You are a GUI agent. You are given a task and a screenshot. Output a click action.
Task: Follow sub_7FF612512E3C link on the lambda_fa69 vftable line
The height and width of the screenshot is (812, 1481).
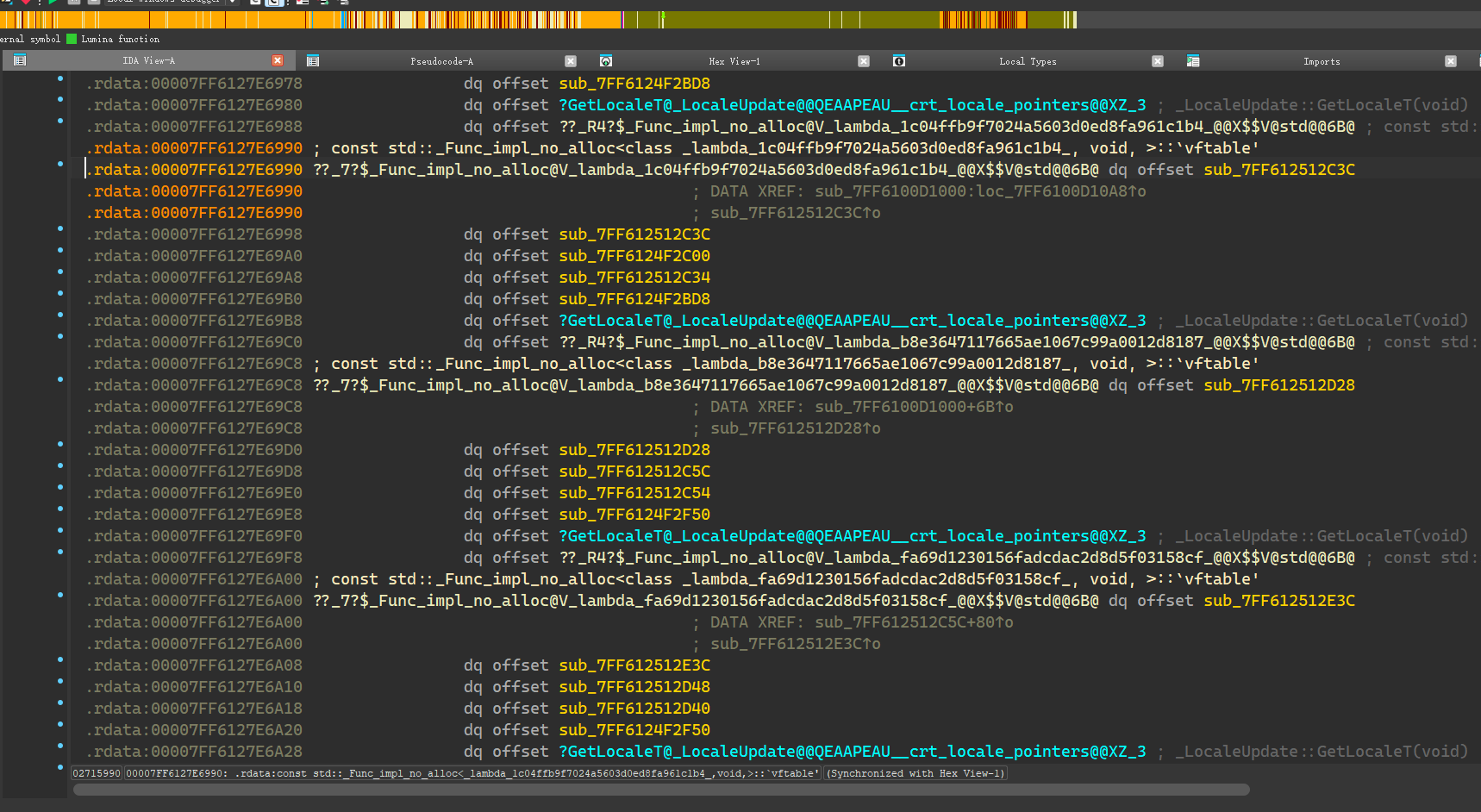click(x=1279, y=601)
